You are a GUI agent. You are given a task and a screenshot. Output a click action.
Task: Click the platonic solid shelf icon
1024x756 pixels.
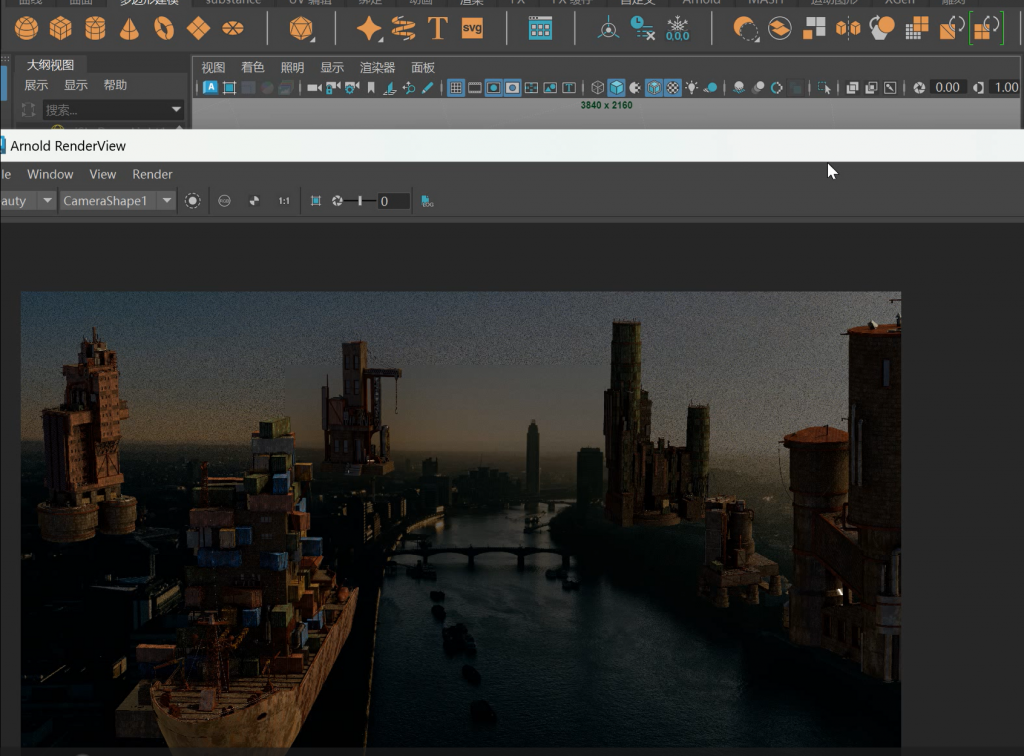301,29
